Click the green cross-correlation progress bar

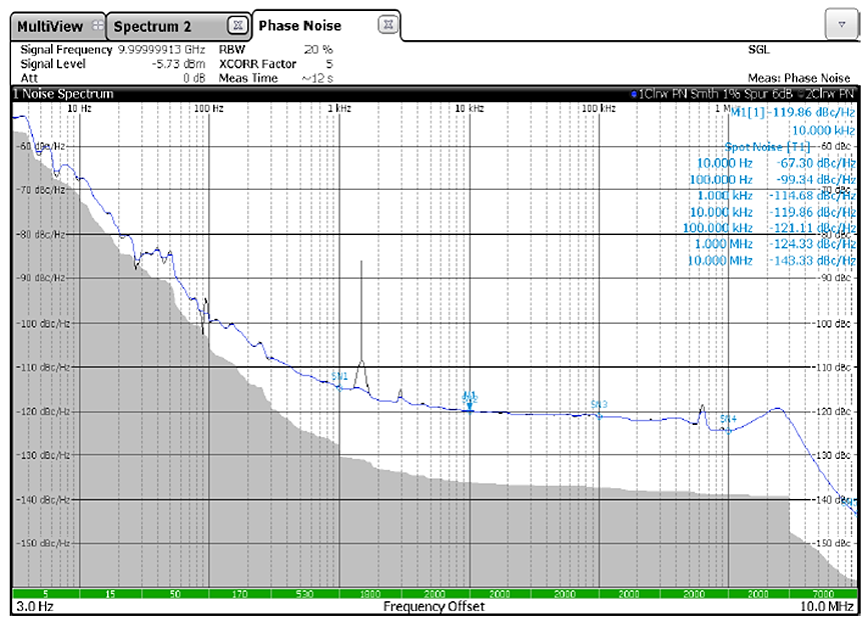click(x=434, y=593)
